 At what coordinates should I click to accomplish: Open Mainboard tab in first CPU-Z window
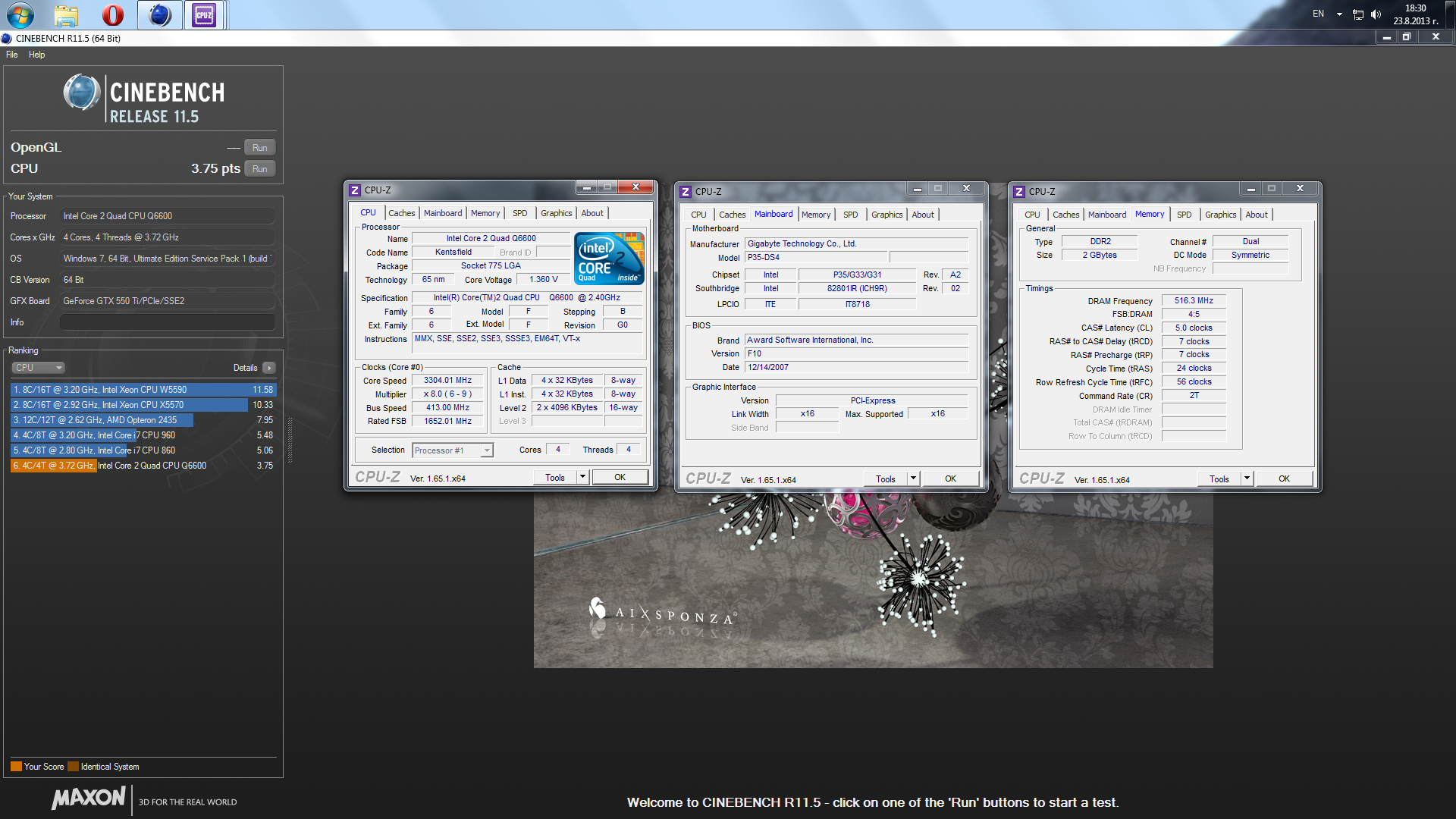coord(443,213)
